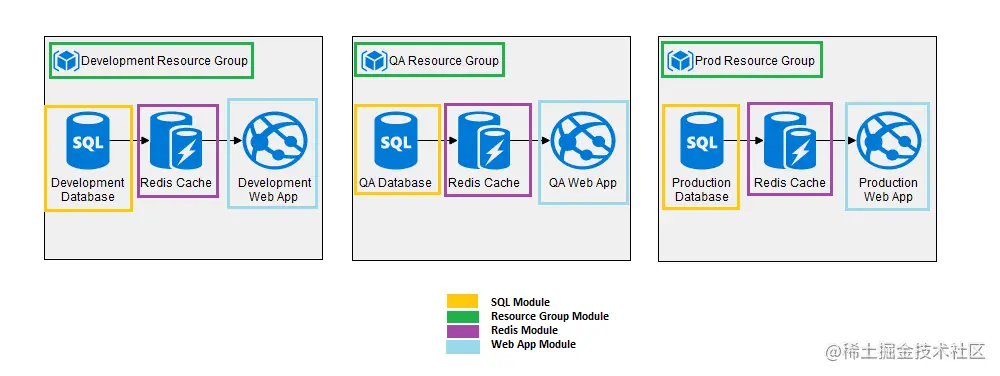1000x376 pixels.
Task: Click the Production Web App globe icon
Action: (888, 140)
